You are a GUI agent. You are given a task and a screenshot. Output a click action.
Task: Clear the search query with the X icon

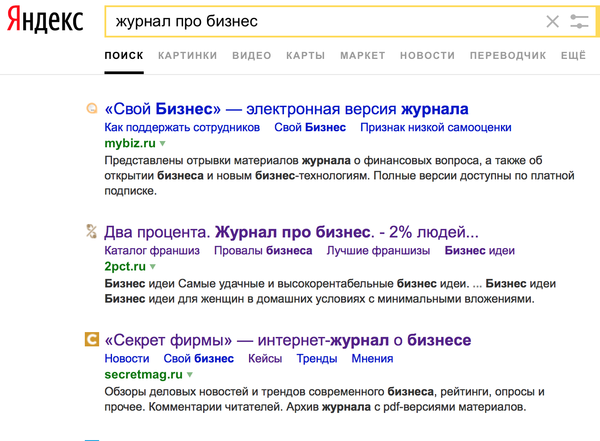pyautogui.click(x=553, y=21)
